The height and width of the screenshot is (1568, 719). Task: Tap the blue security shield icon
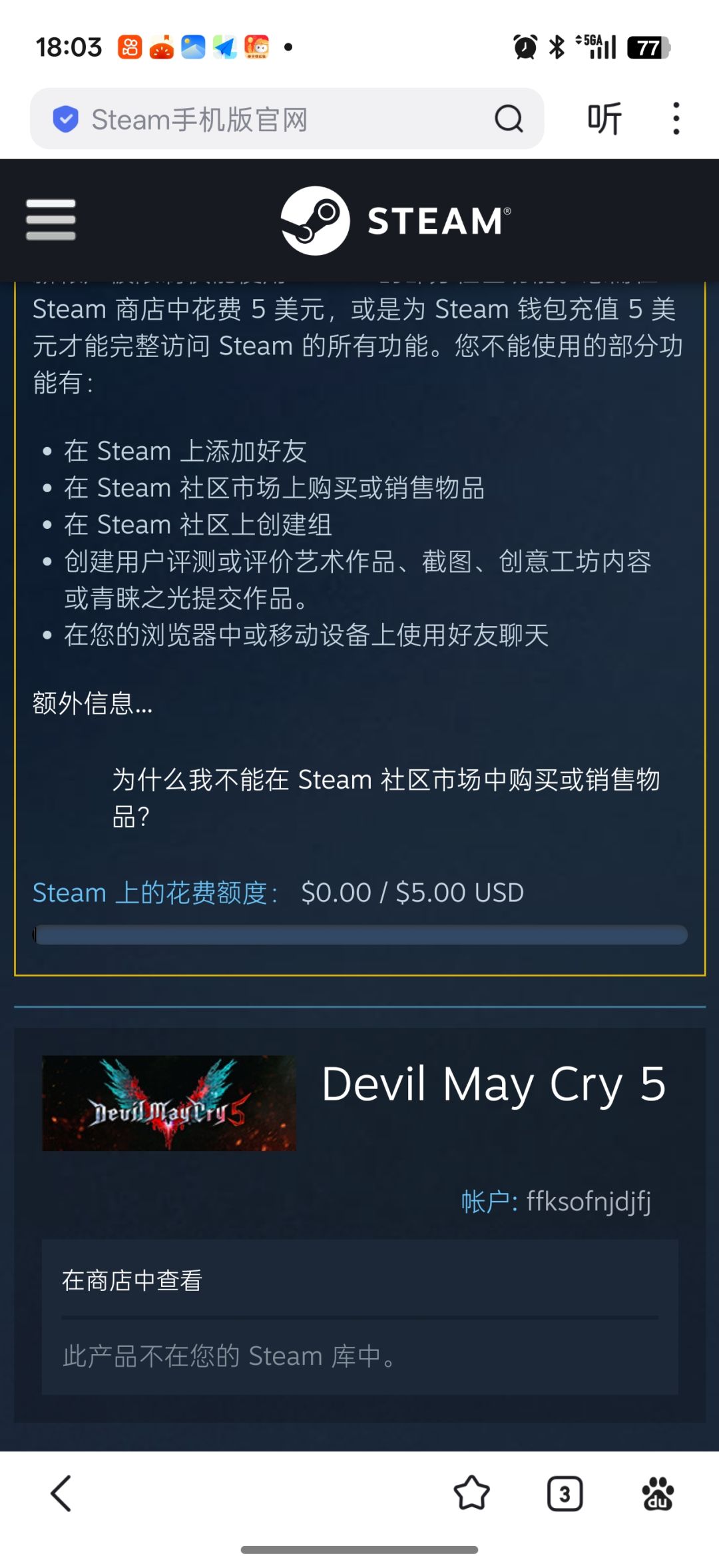[65, 119]
